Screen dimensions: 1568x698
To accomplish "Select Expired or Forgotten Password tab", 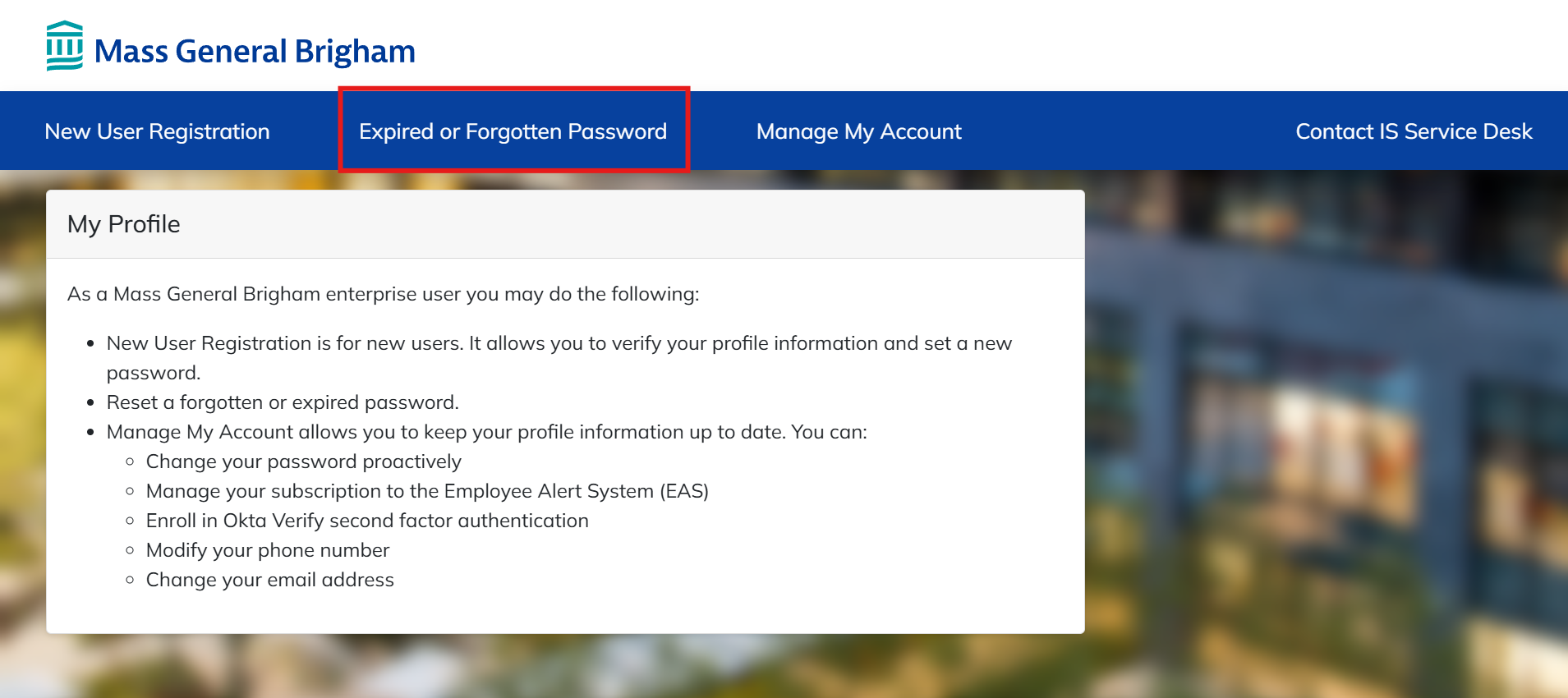I will tap(513, 131).
